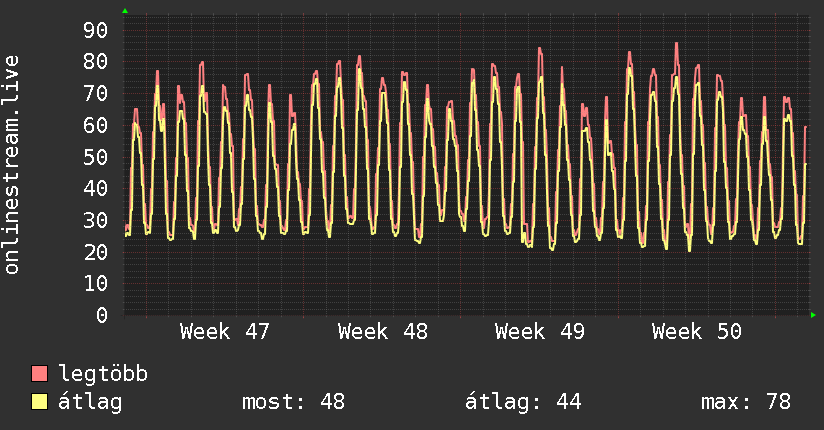Click the green arrow at x-axis end
Viewport: 824px width, 430px height.
[x=813, y=315]
